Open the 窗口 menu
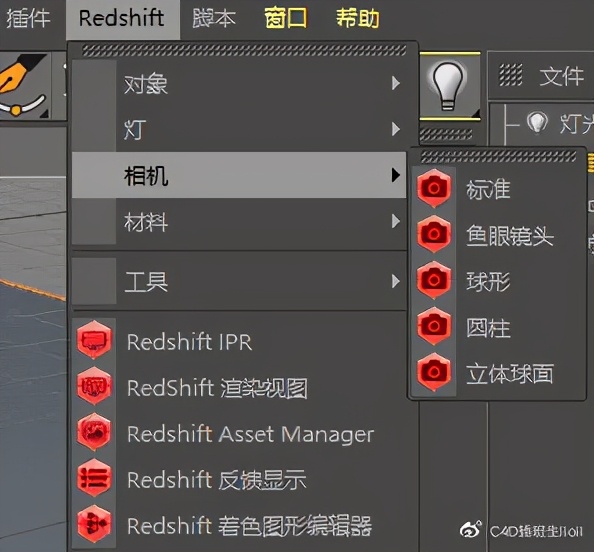The height and width of the screenshot is (552, 594). point(286,18)
